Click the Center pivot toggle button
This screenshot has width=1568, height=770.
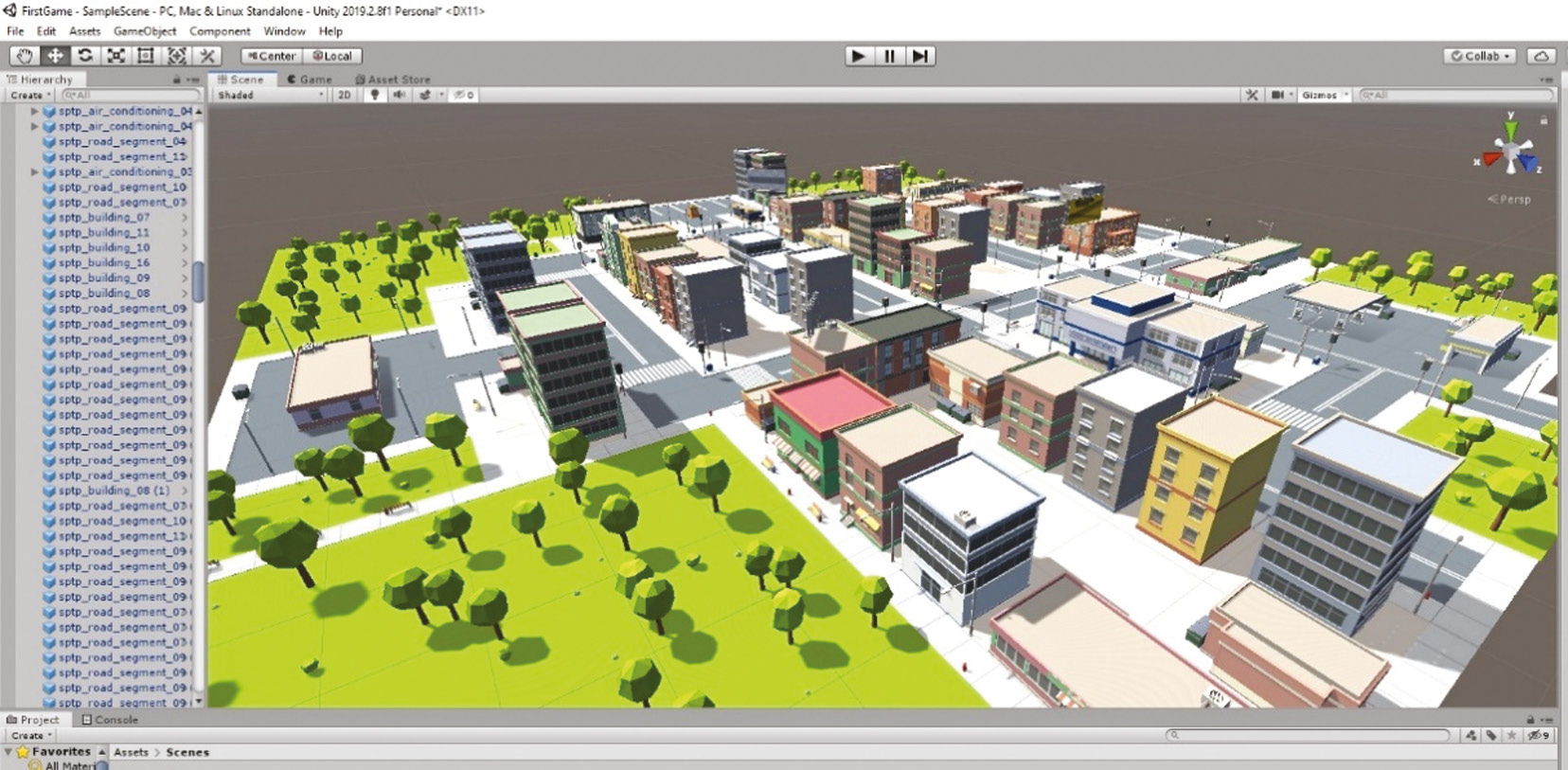272,56
